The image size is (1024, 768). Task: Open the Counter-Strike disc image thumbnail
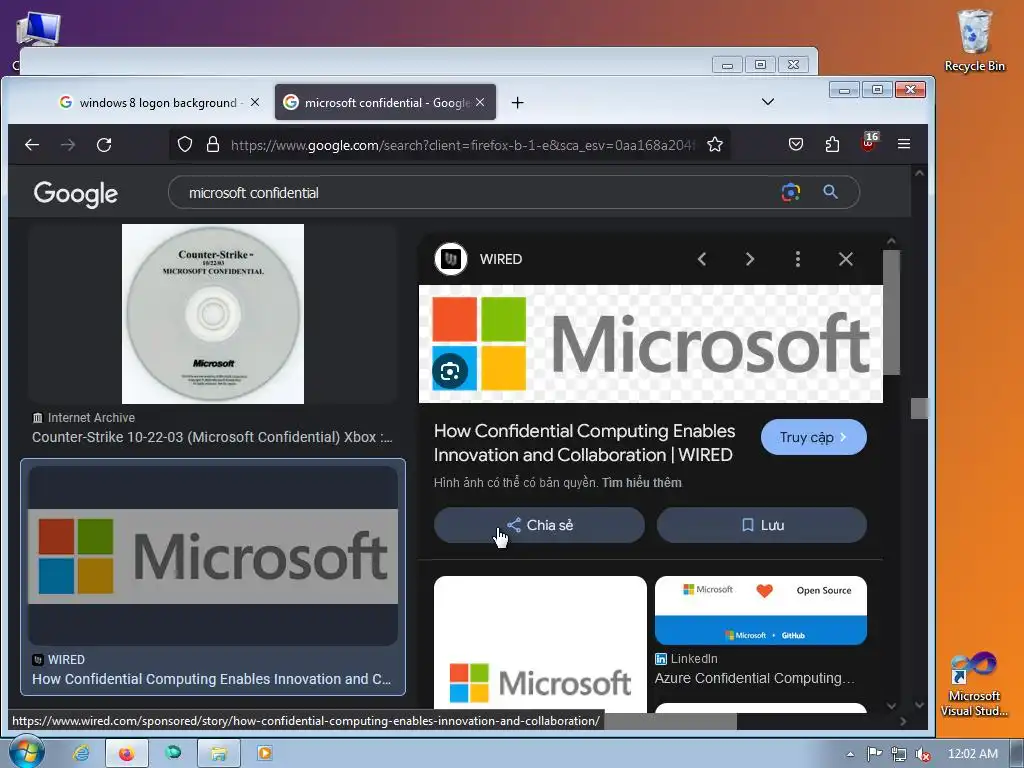click(213, 313)
